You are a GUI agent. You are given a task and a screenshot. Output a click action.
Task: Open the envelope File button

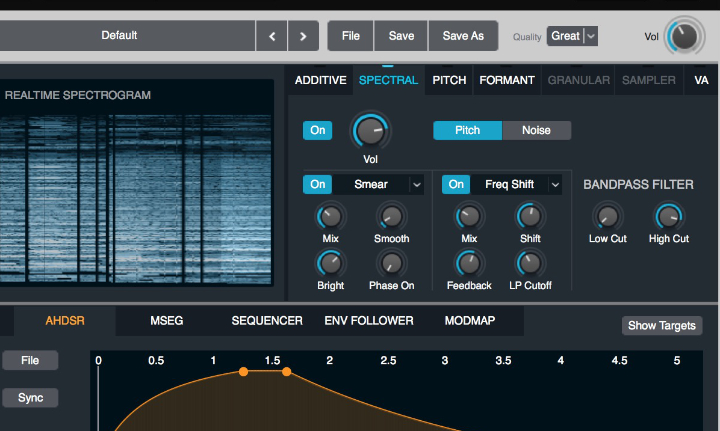pos(30,360)
